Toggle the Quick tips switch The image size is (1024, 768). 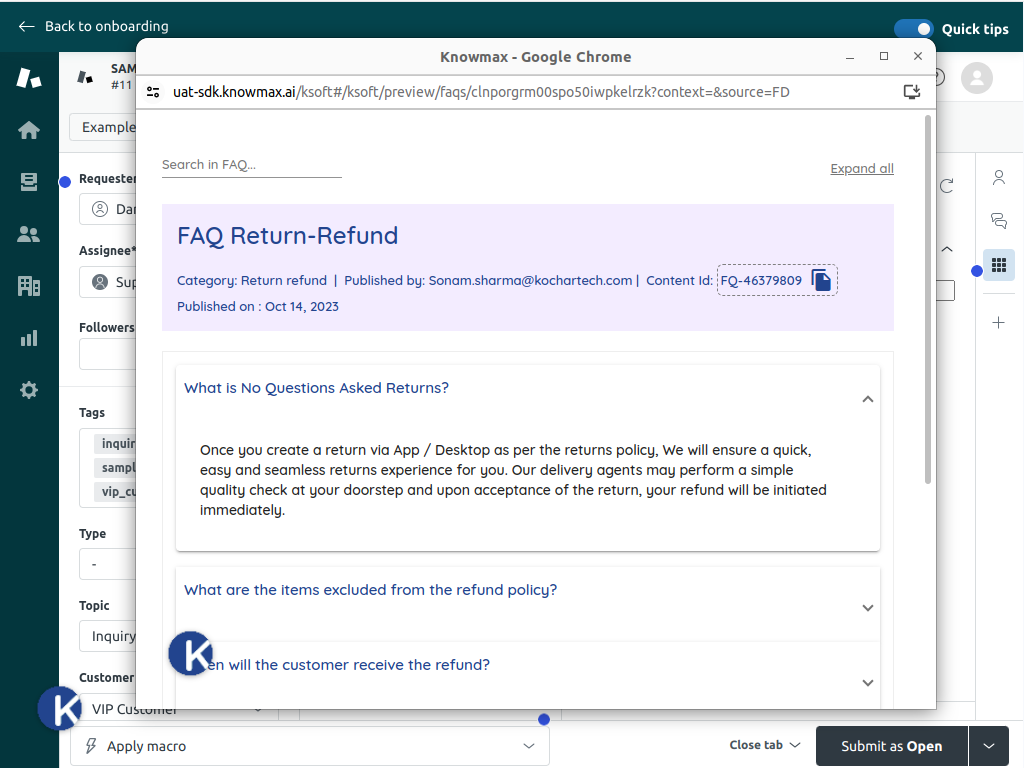pyautogui.click(x=913, y=29)
